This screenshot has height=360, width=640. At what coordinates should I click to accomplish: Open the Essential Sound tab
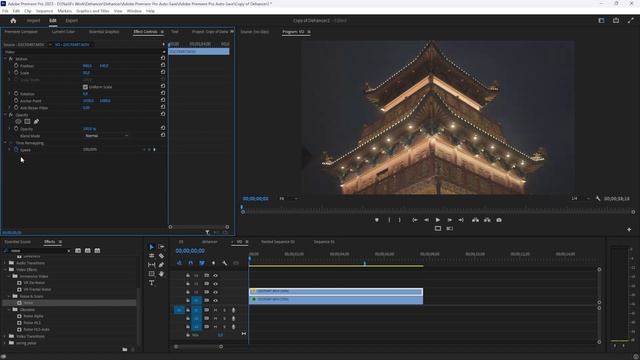coord(18,242)
